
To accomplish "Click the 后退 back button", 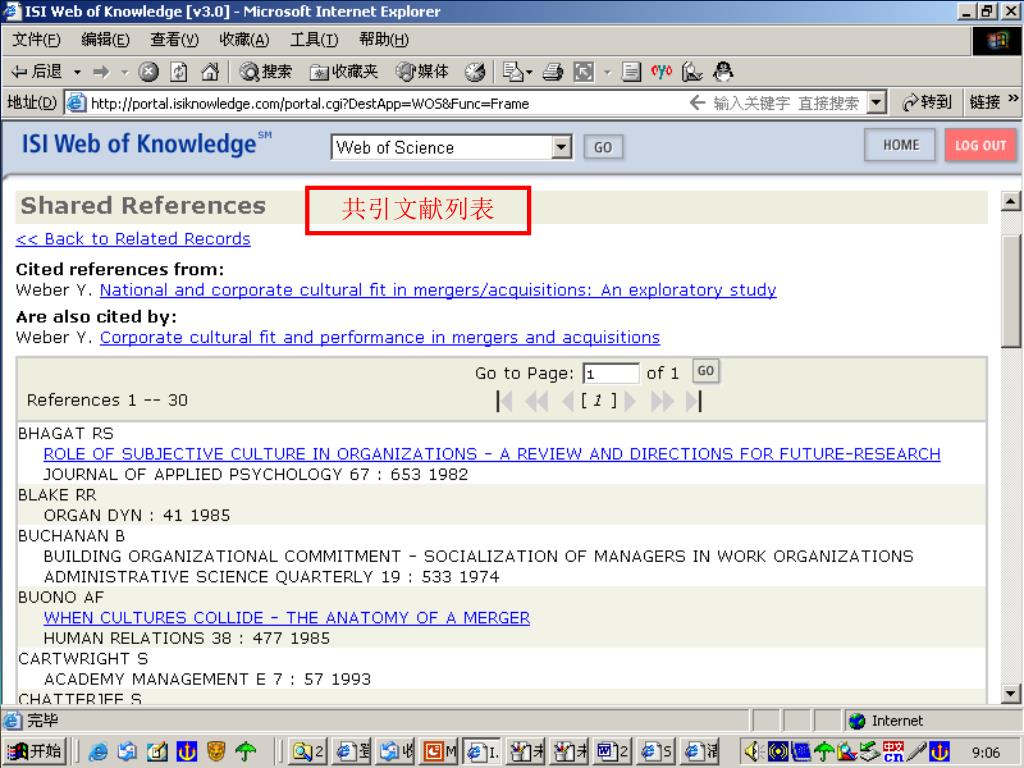I will (37, 72).
